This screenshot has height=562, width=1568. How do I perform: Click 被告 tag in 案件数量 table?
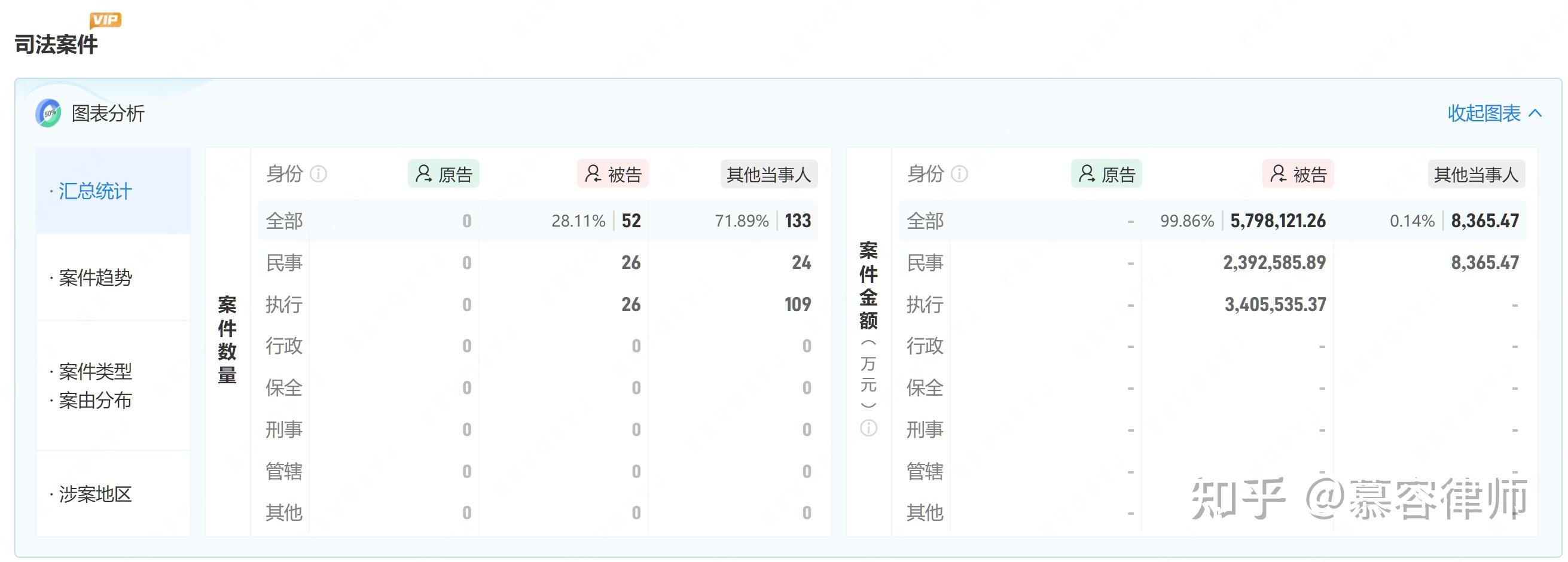[x=613, y=175]
